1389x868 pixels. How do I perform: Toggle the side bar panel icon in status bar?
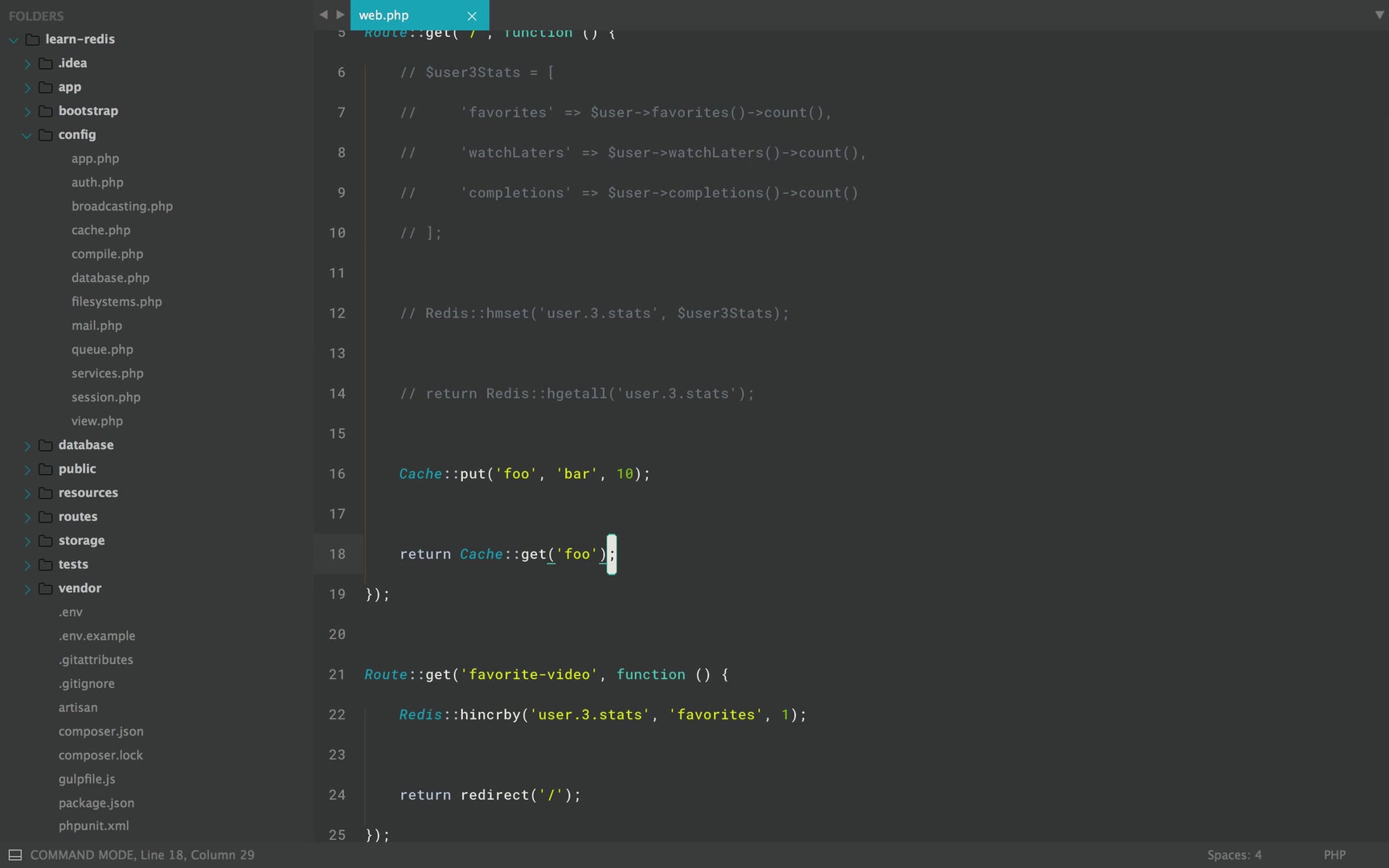(x=15, y=855)
